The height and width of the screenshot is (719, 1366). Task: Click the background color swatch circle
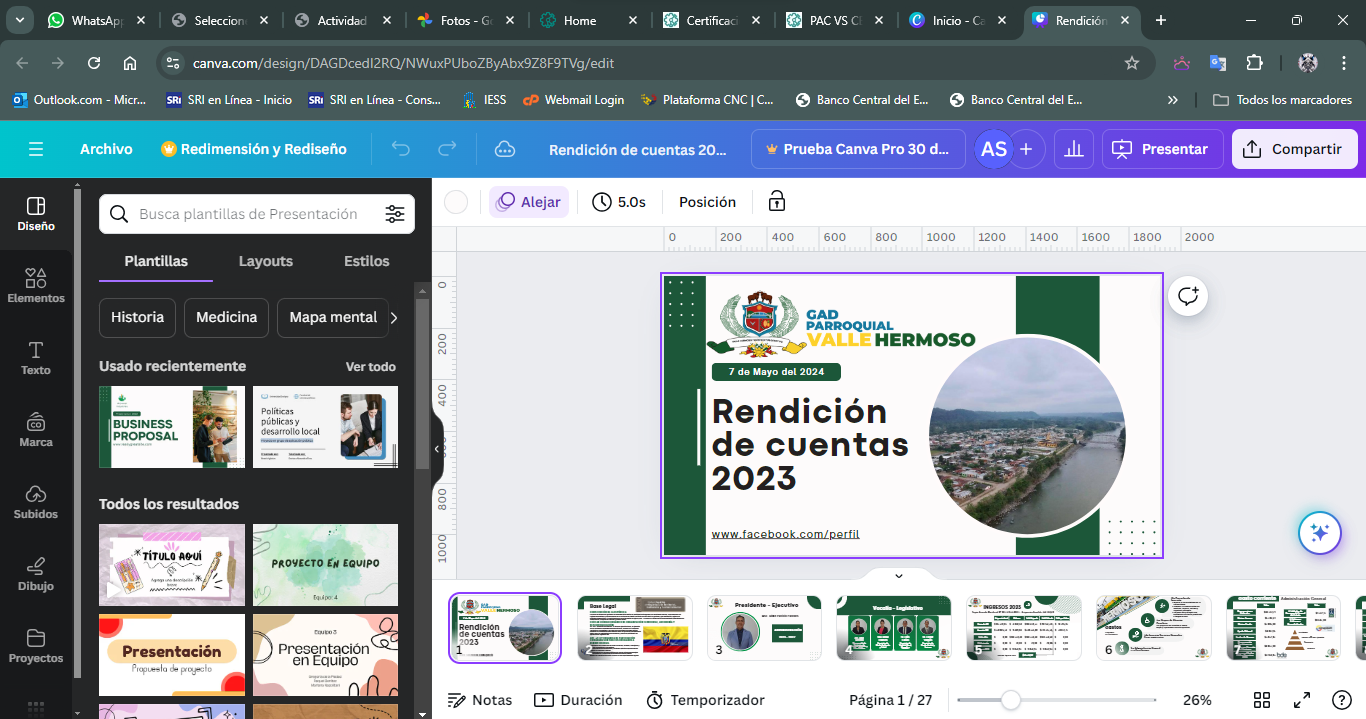[456, 202]
